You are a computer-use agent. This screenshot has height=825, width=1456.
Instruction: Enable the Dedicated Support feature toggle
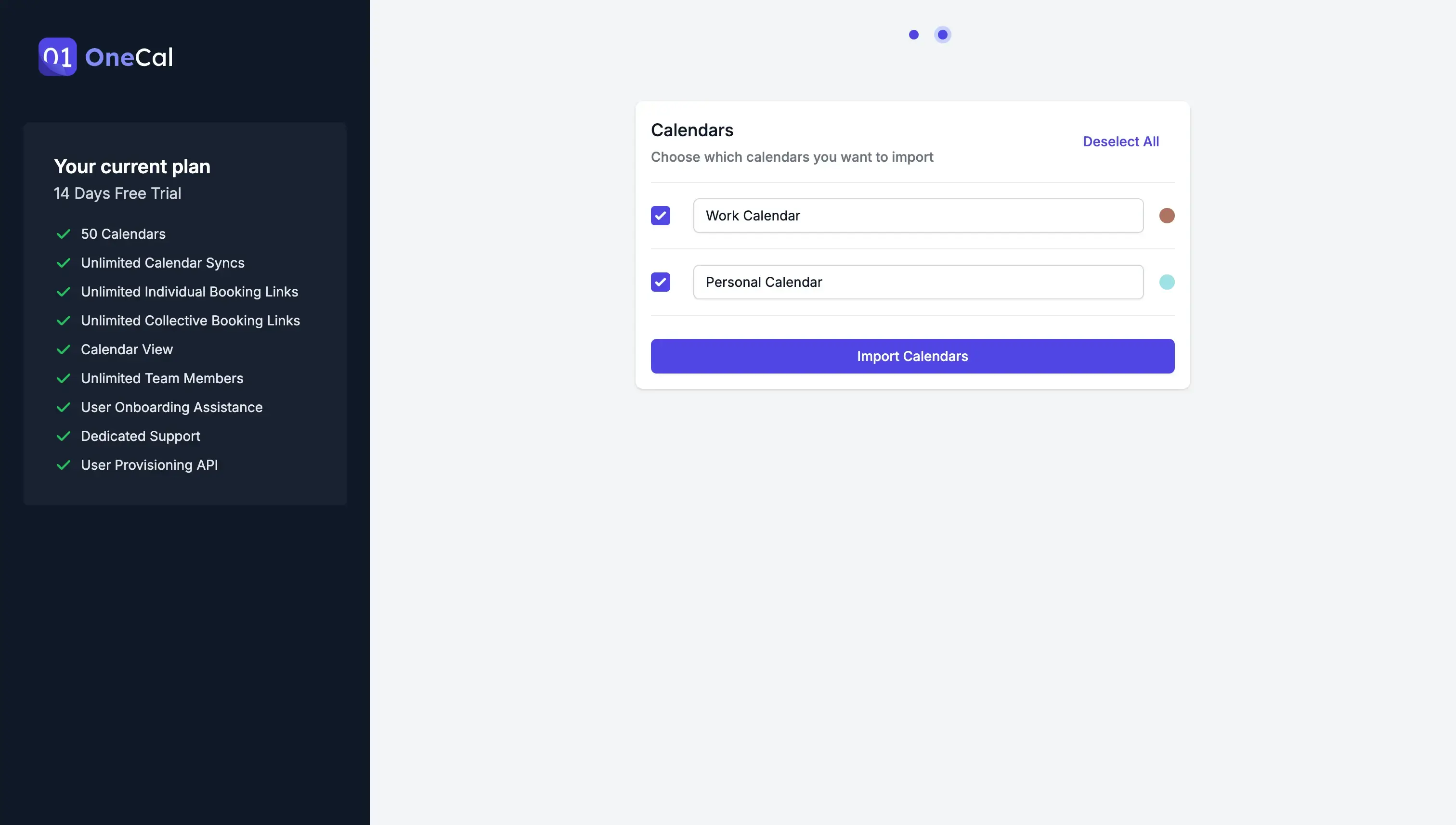pyautogui.click(x=63, y=436)
